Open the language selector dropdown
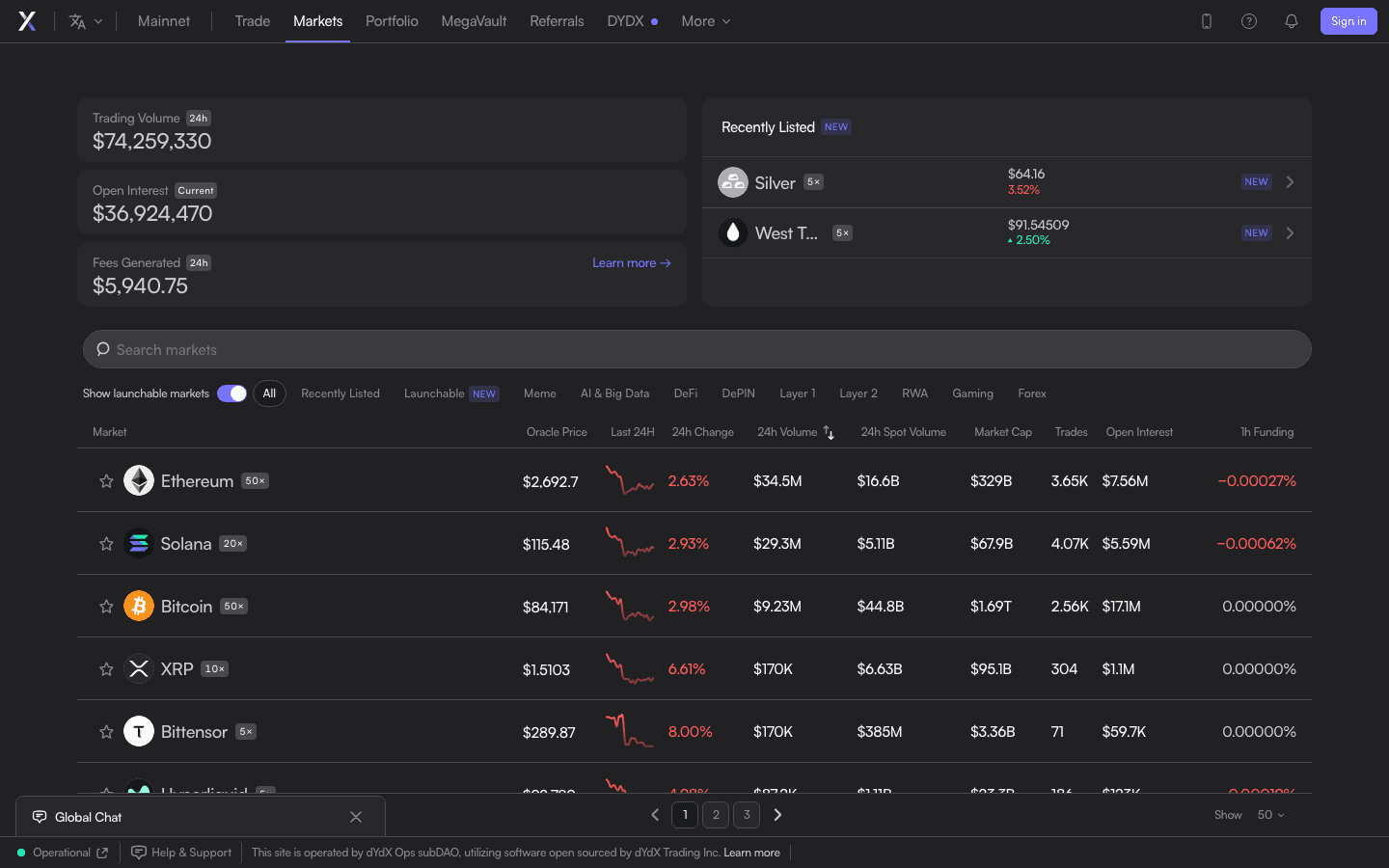Image resolution: width=1389 pixels, height=868 pixels. tap(86, 21)
